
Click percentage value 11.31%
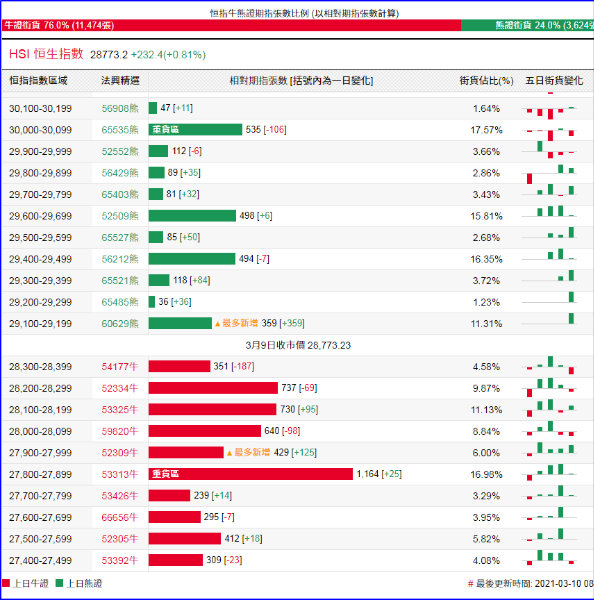tap(486, 324)
